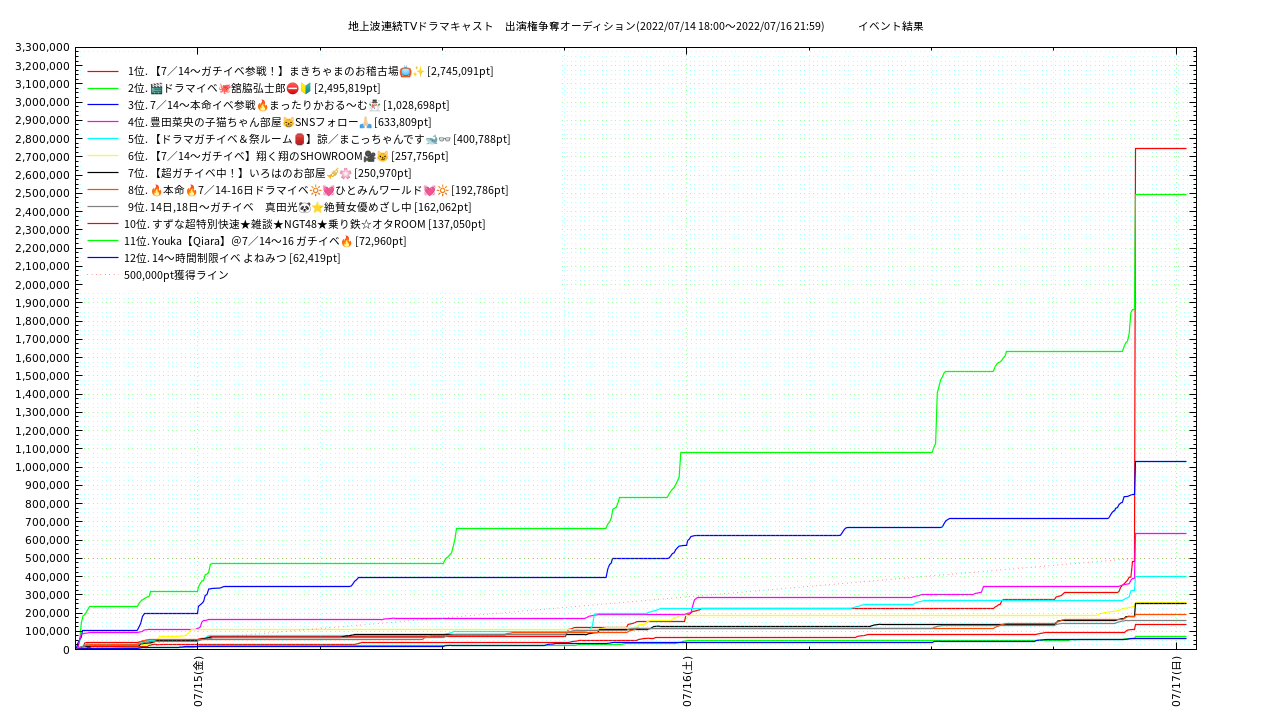Select legend entry 5位 諒／まこっちゃんです
The width and height of the screenshot is (1280, 720).
coord(318,139)
